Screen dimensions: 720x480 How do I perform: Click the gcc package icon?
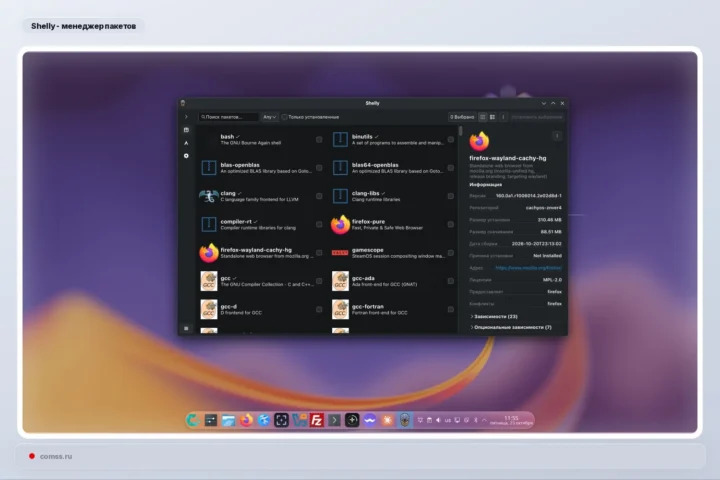coord(209,281)
